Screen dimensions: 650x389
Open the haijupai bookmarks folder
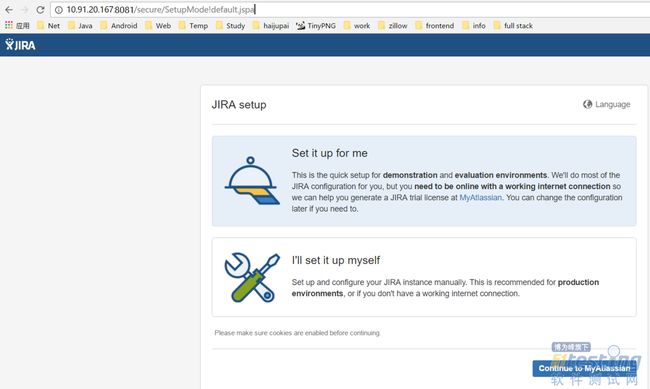coord(271,26)
